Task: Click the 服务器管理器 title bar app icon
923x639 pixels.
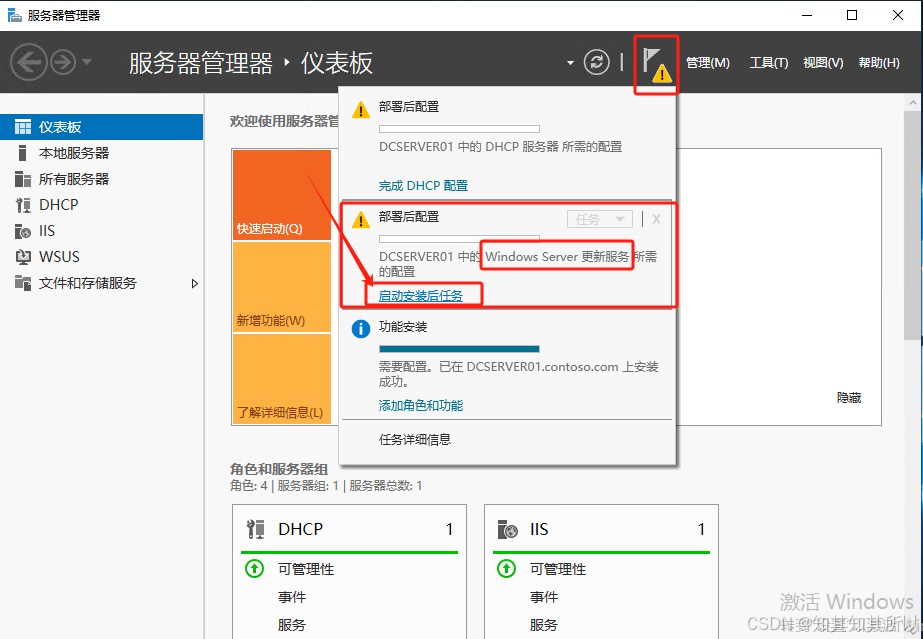Action: point(14,15)
